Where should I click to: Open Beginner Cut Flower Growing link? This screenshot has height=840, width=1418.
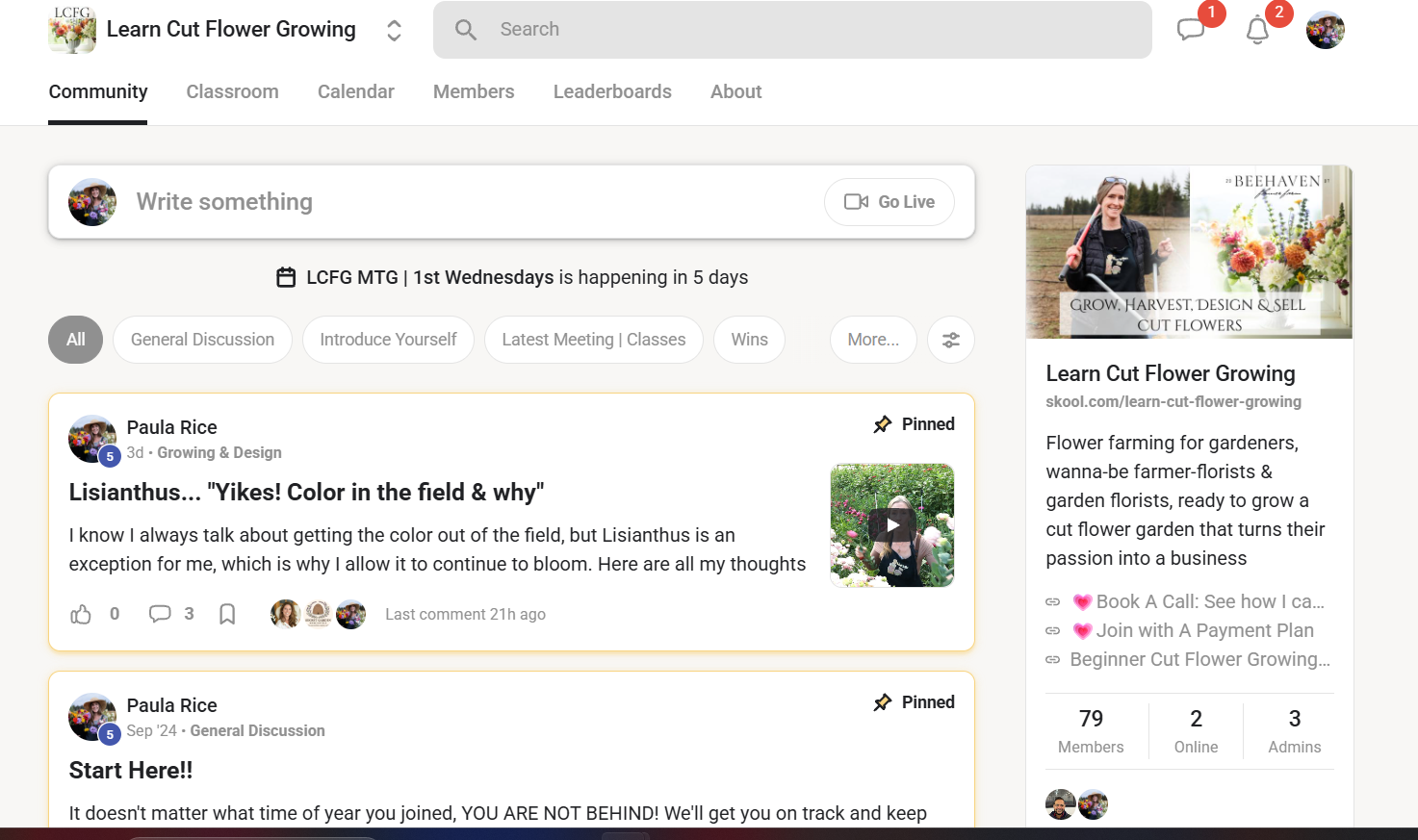click(1200, 659)
